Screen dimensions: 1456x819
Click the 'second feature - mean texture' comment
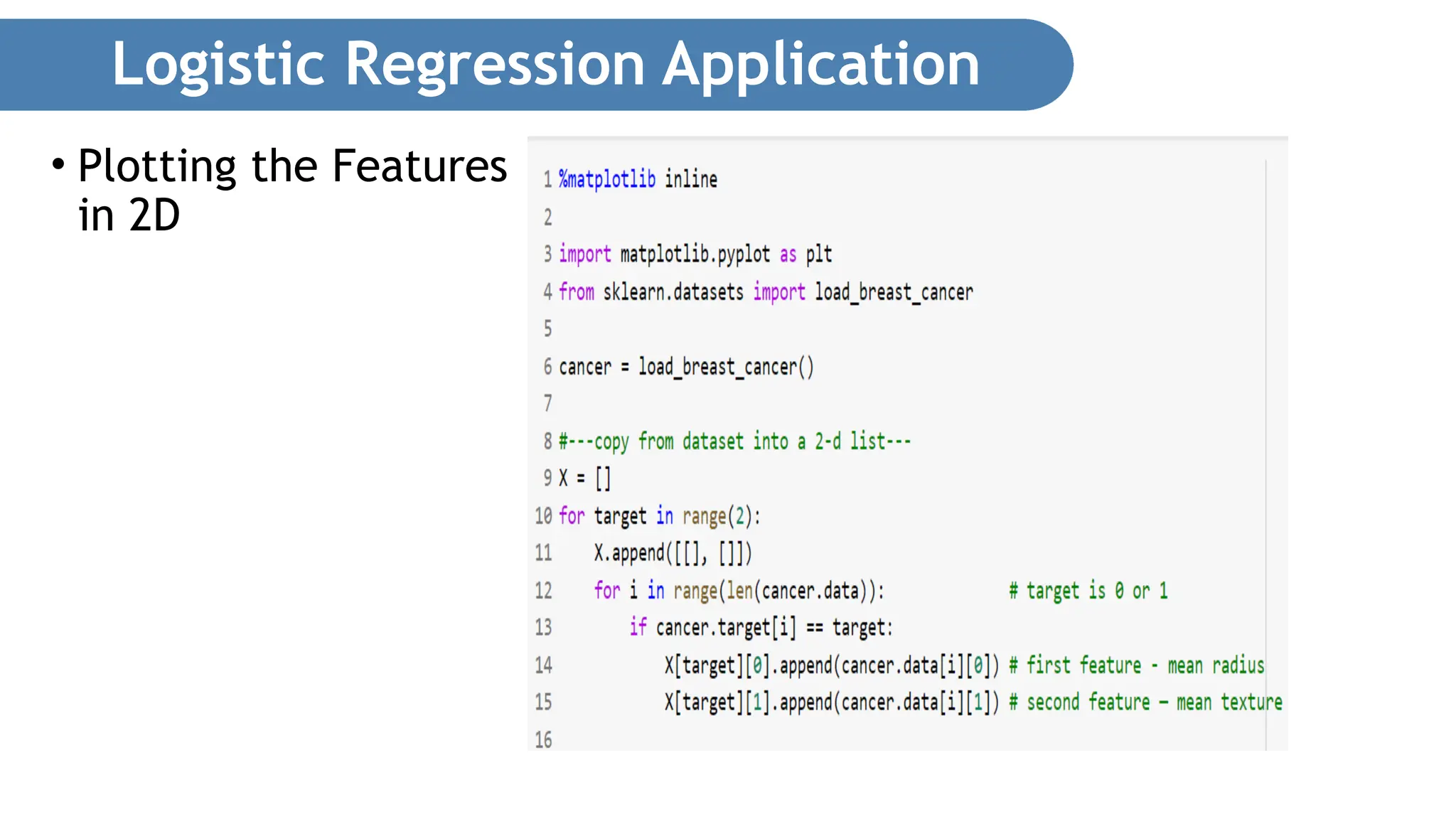click(x=1145, y=702)
